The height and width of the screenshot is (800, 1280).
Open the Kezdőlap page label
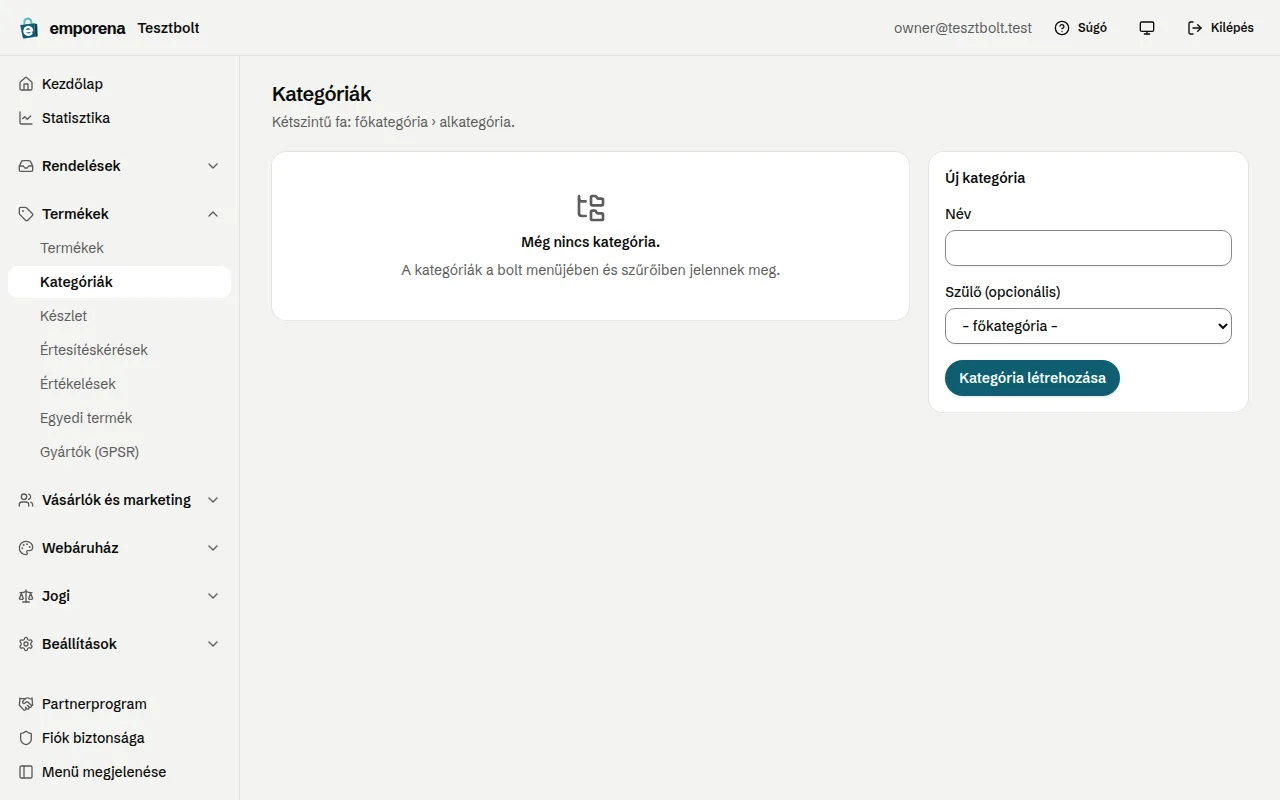pos(72,84)
